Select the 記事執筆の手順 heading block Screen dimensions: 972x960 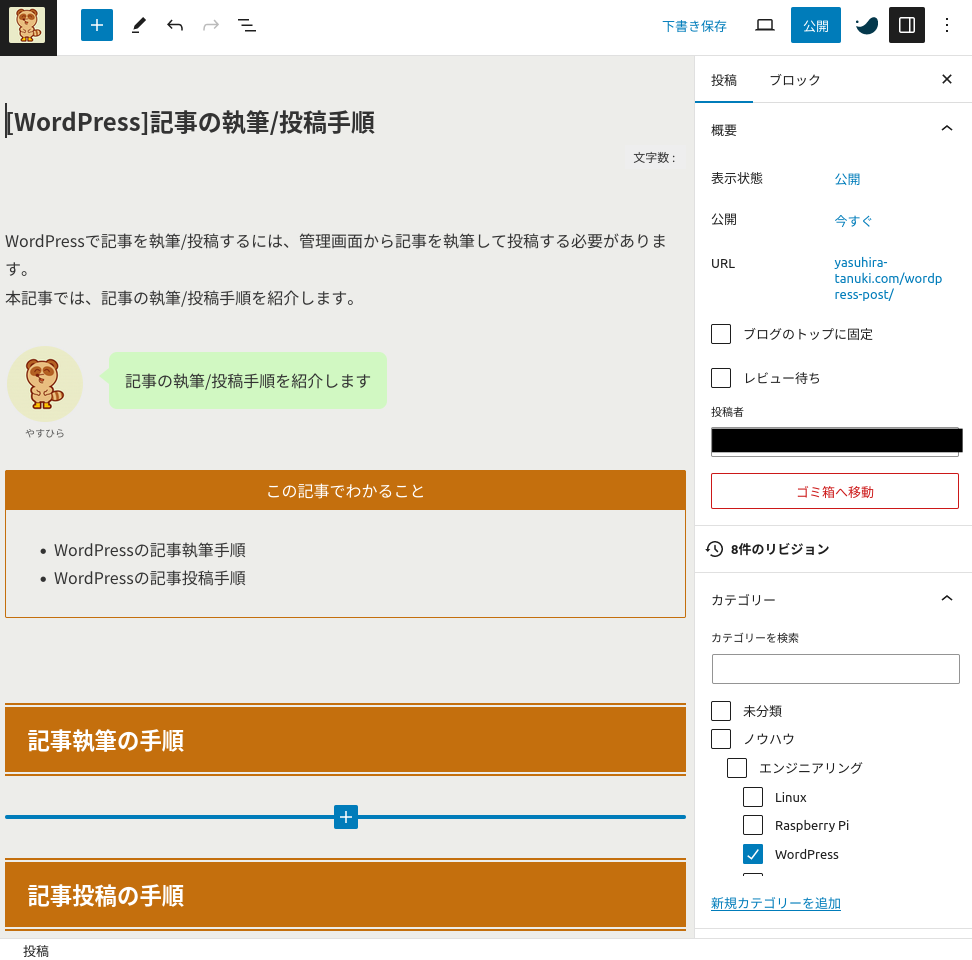(345, 740)
